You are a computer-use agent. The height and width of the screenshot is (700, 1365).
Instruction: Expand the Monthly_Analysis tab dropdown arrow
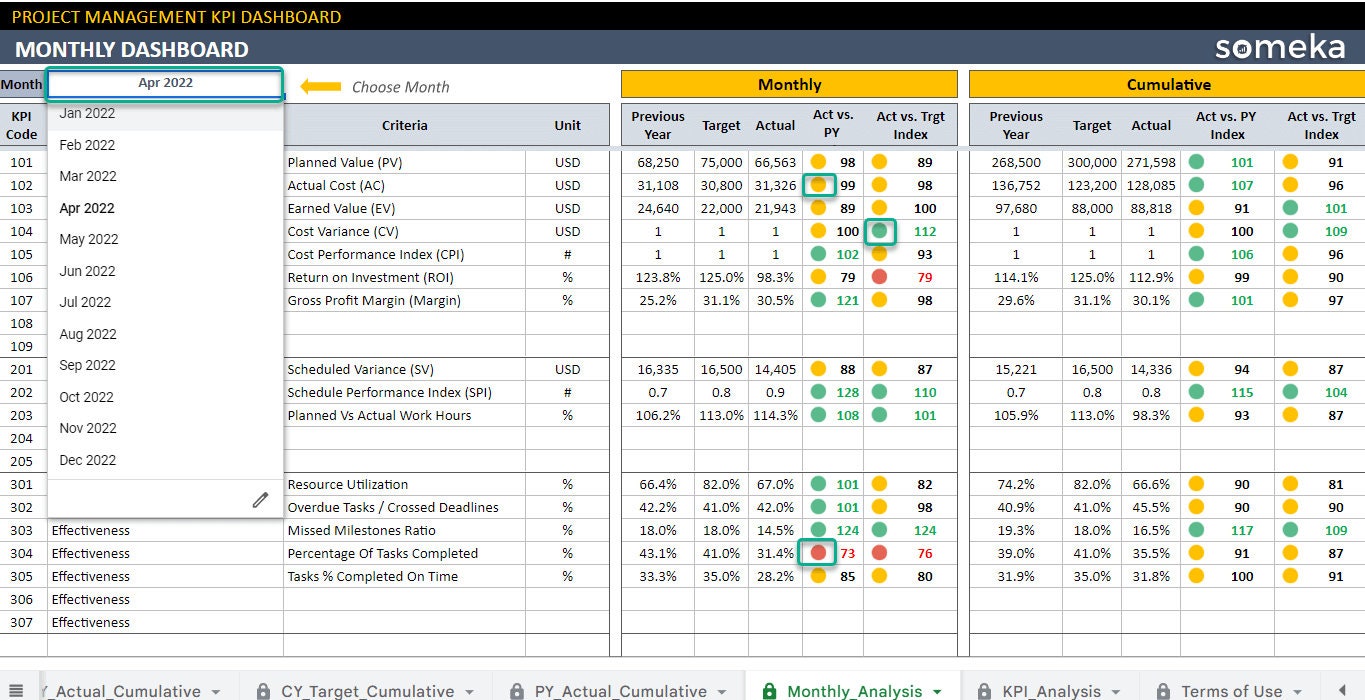click(x=938, y=691)
